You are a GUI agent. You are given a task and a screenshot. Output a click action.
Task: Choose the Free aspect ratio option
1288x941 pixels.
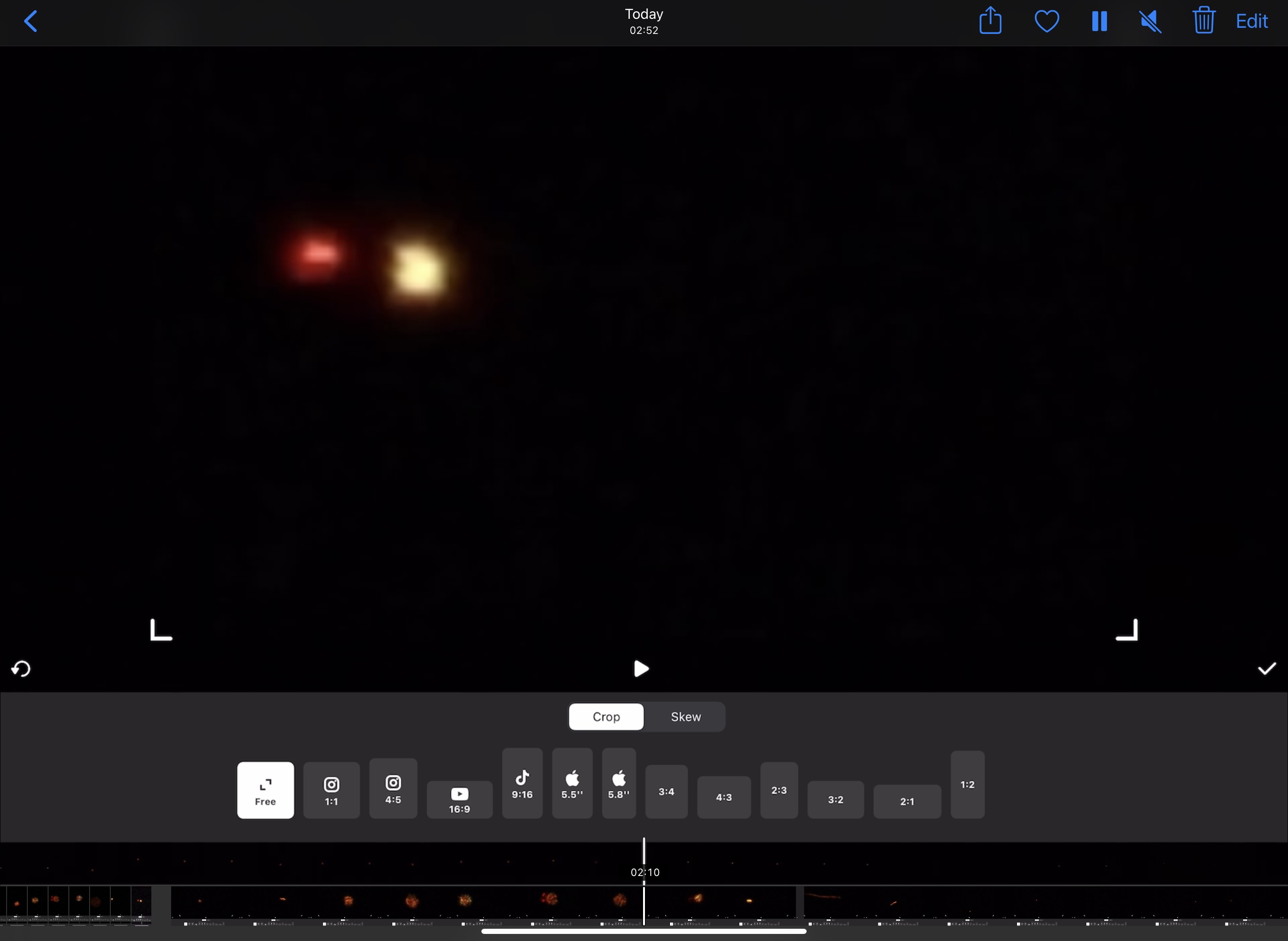[x=265, y=790]
